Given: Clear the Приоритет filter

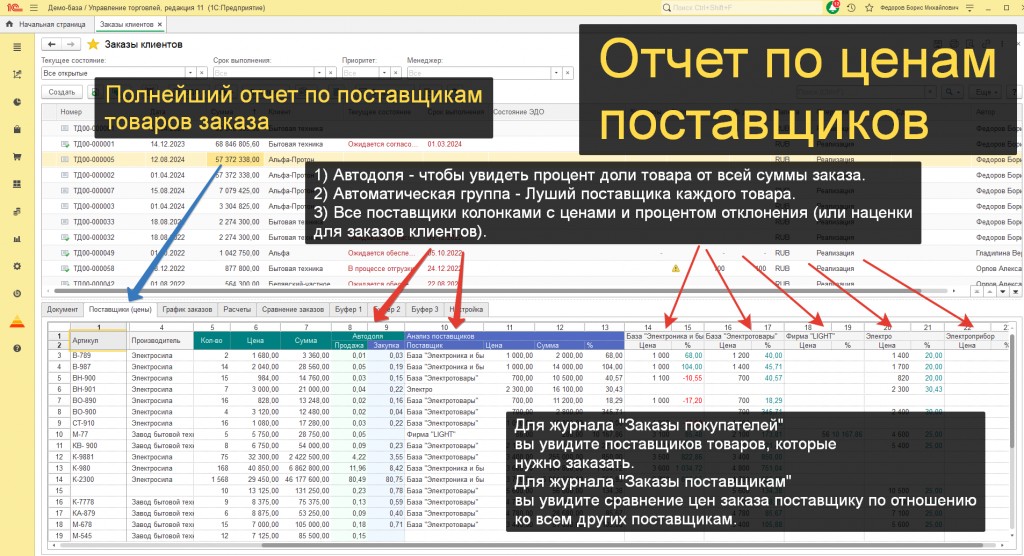Looking at the screenshot, I should tap(395, 73).
